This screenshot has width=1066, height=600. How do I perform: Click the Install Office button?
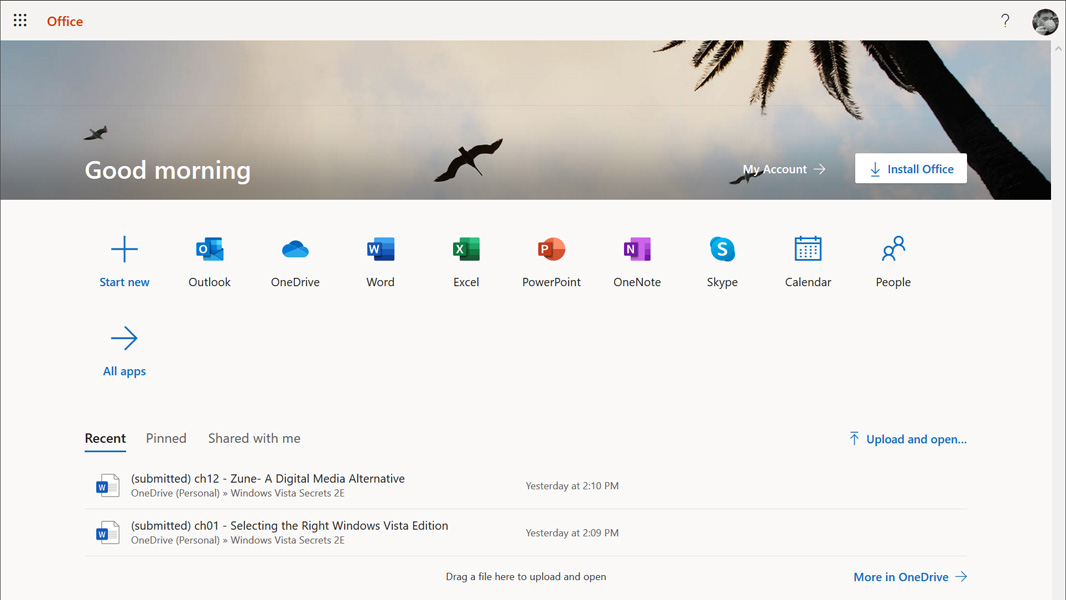pyautogui.click(x=910, y=169)
